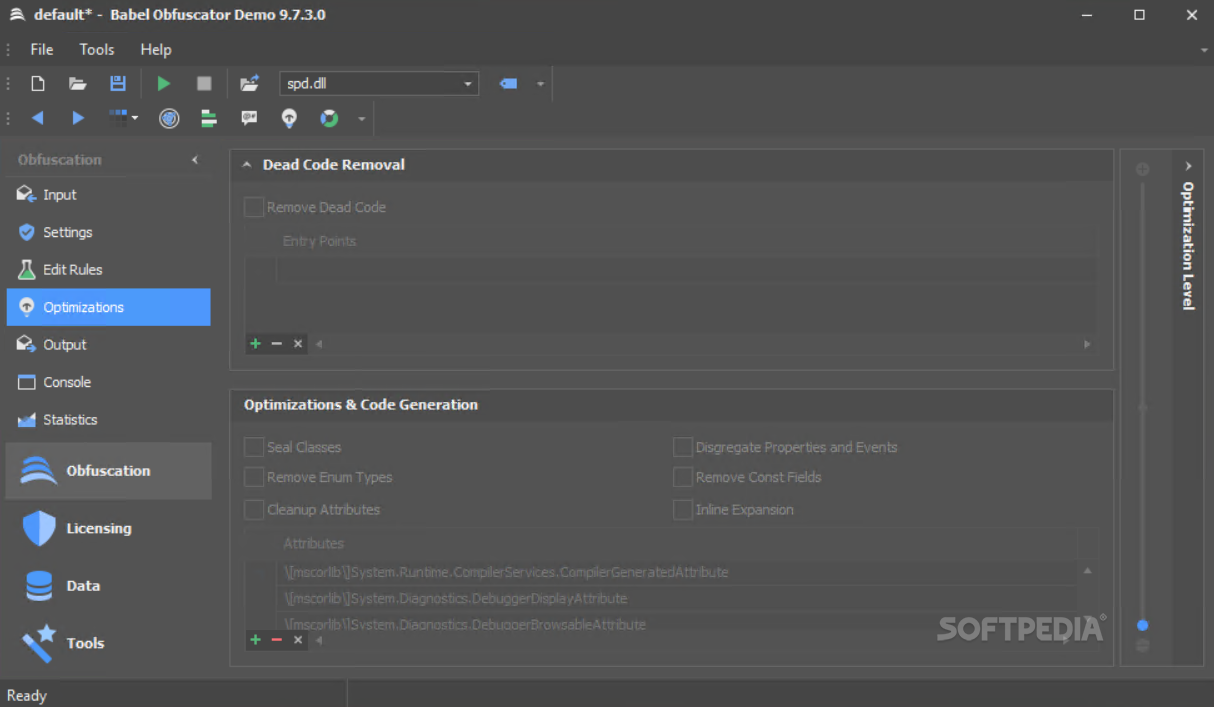Enable Inline Expansion checkbox

pos(683,509)
